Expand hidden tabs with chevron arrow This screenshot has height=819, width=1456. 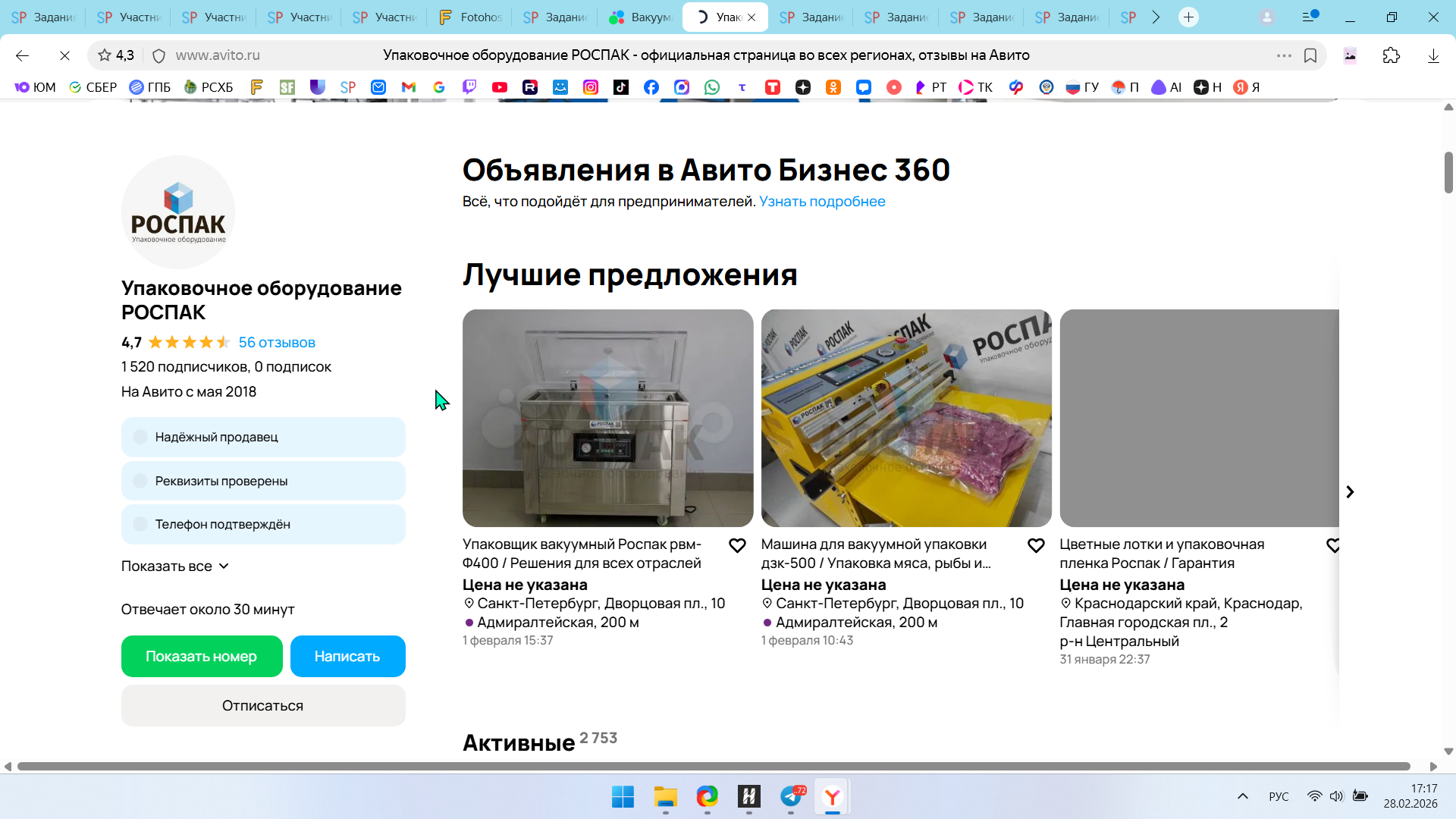click(1156, 17)
